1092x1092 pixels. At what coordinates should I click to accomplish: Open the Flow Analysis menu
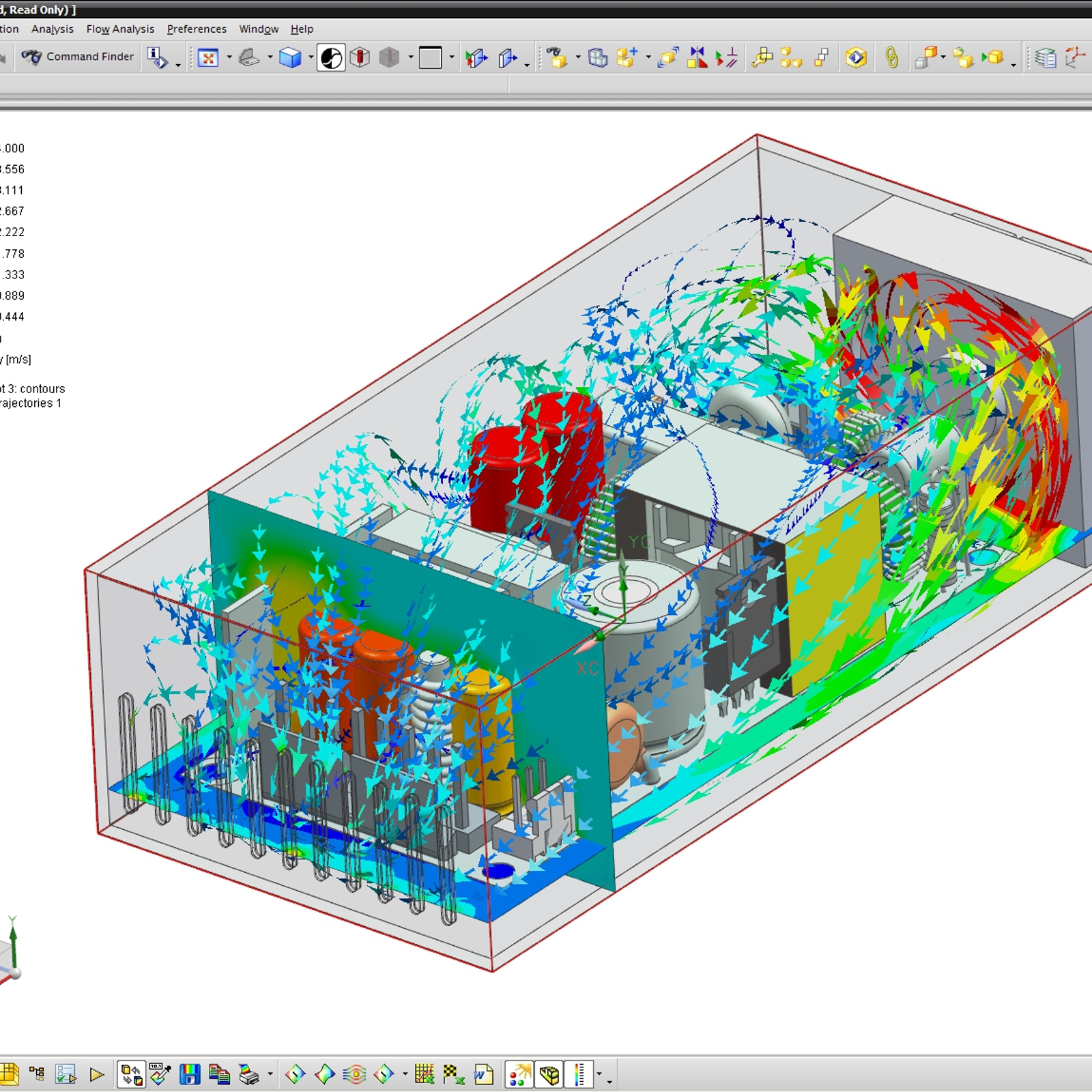pyautogui.click(x=120, y=29)
